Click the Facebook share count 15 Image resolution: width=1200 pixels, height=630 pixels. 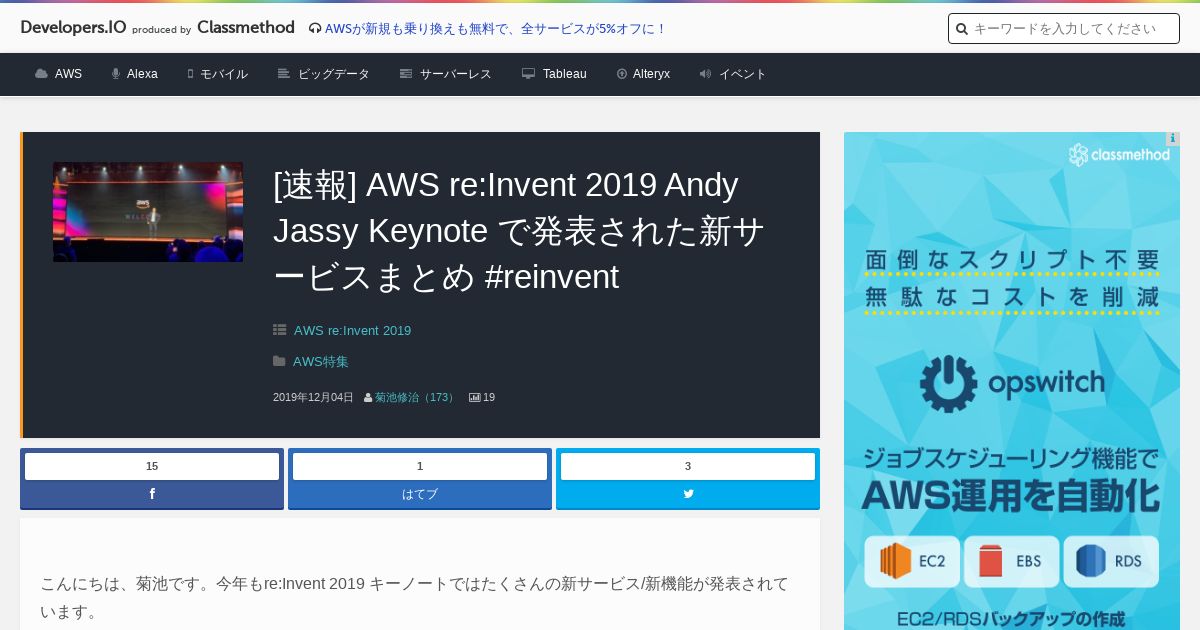click(152, 466)
